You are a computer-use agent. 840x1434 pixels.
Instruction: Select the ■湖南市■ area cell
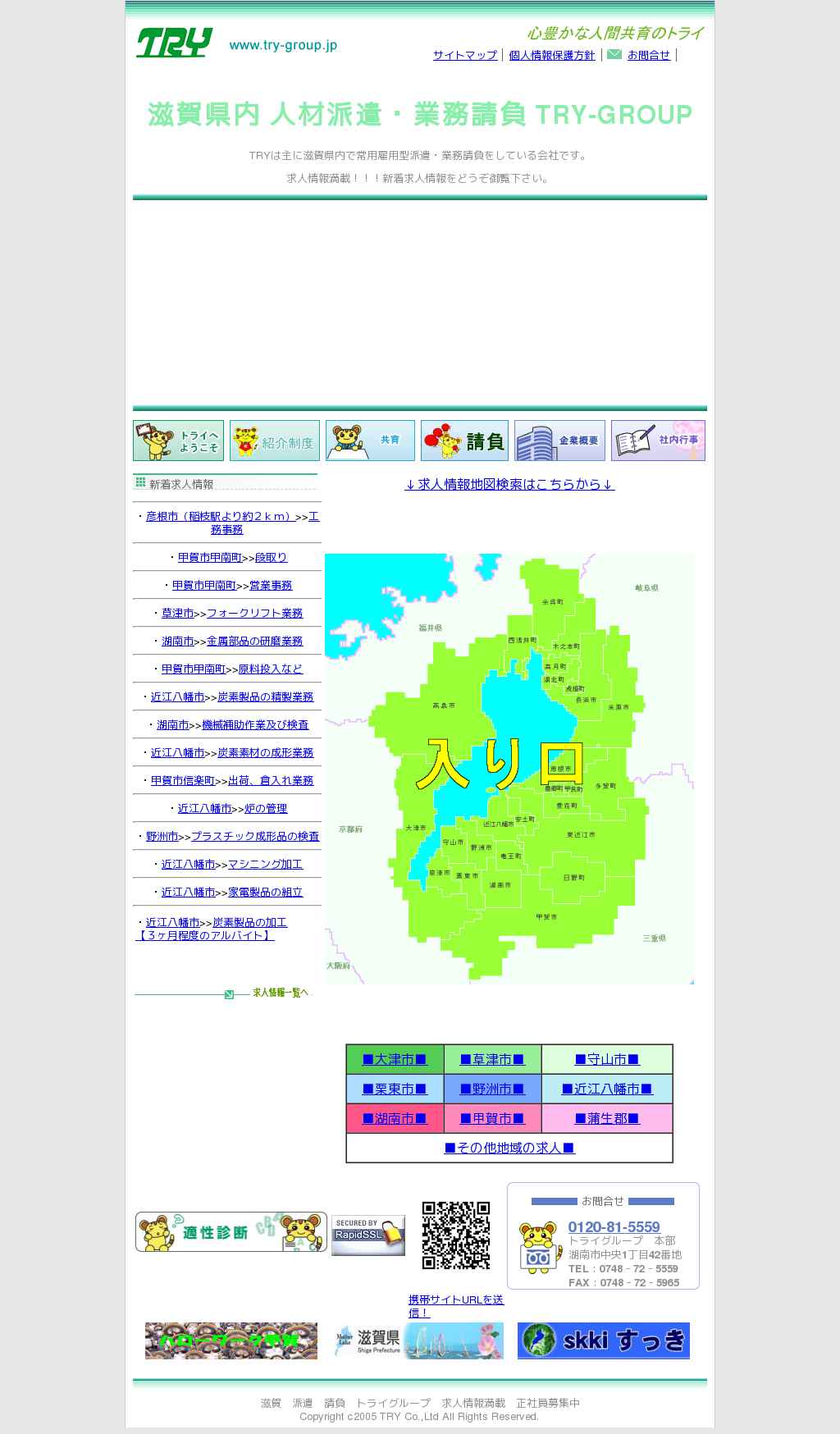tap(395, 1118)
